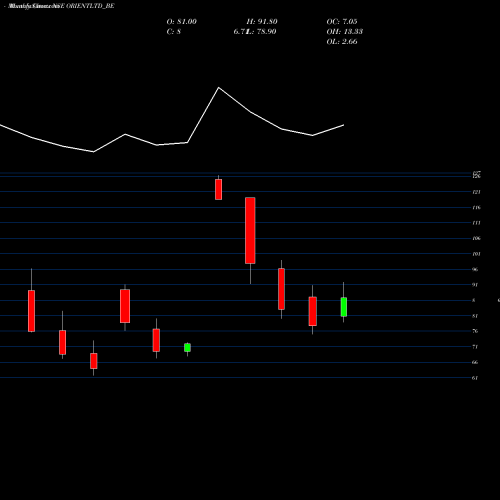Select the high value H: 91.80
This screenshot has width=500, height=500.
262,22
